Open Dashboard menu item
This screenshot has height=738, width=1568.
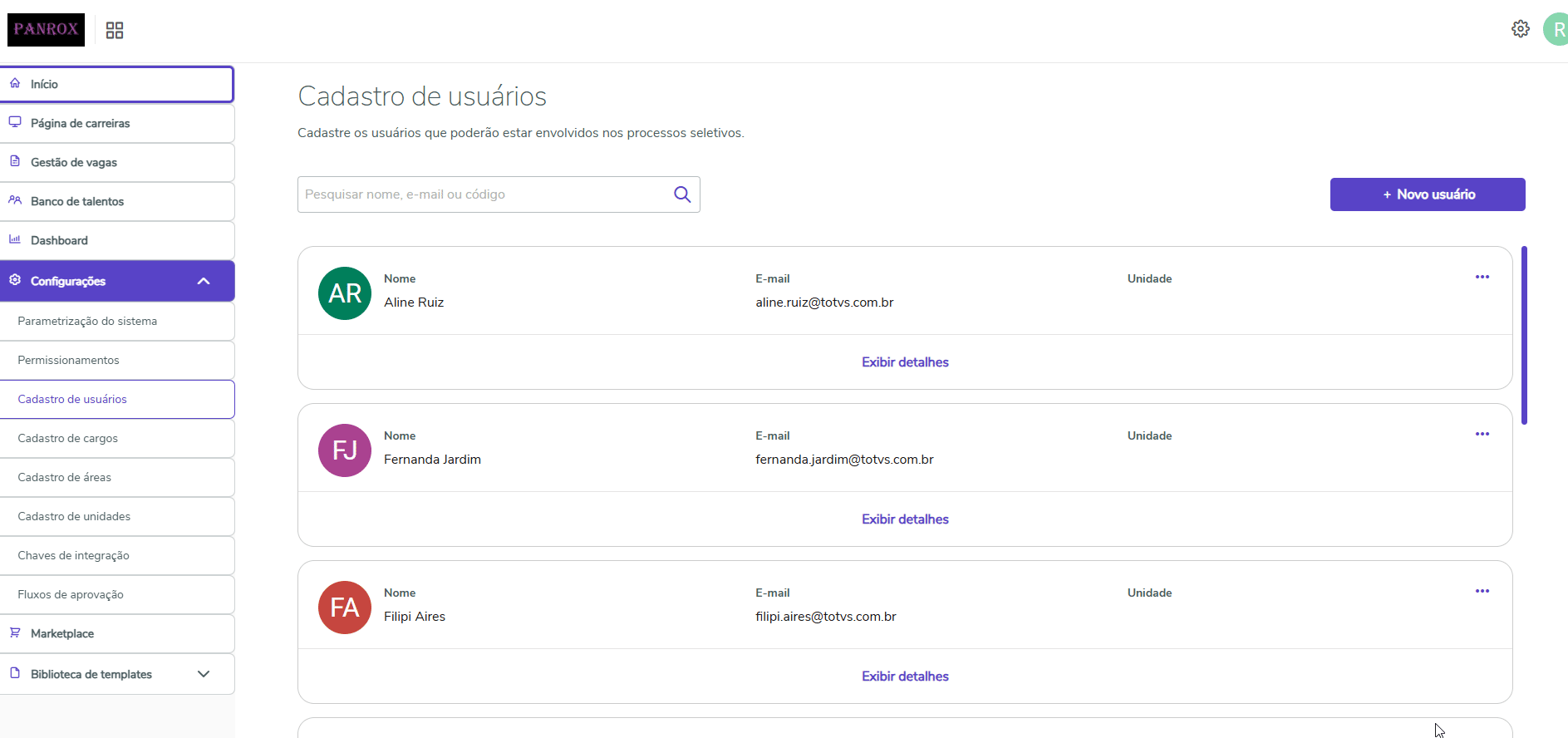point(117,240)
